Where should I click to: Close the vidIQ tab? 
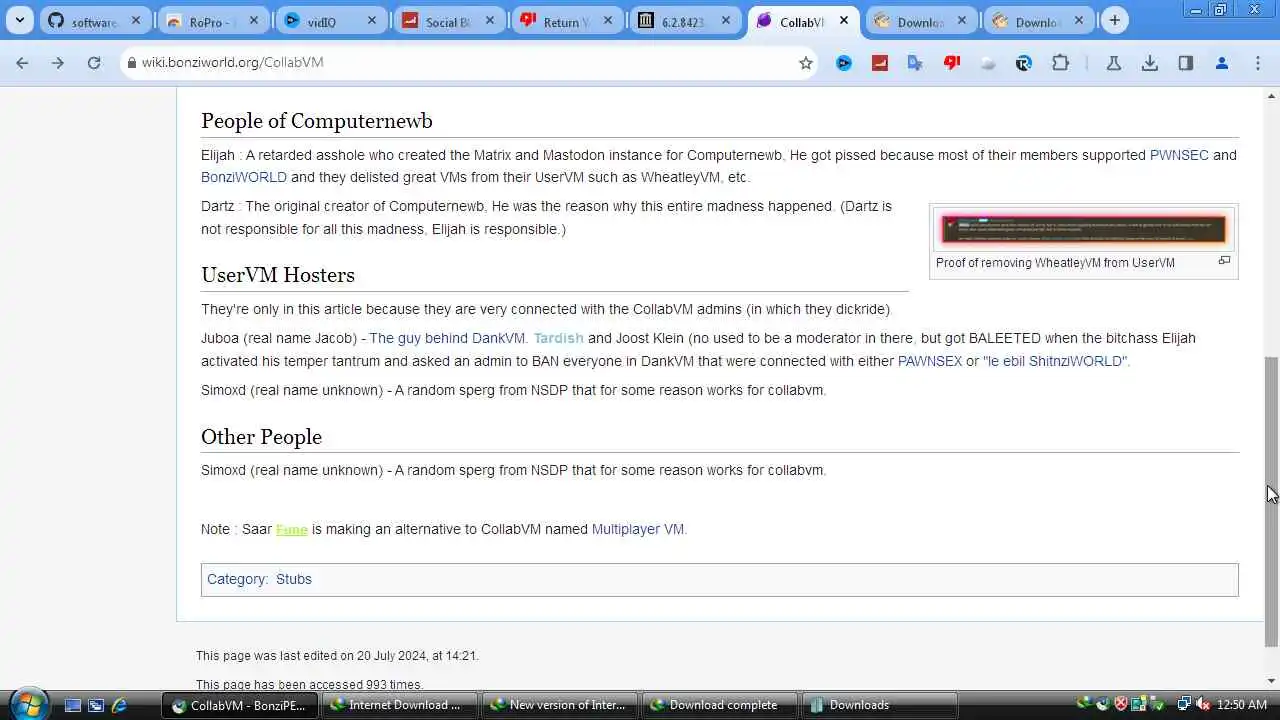(x=372, y=20)
